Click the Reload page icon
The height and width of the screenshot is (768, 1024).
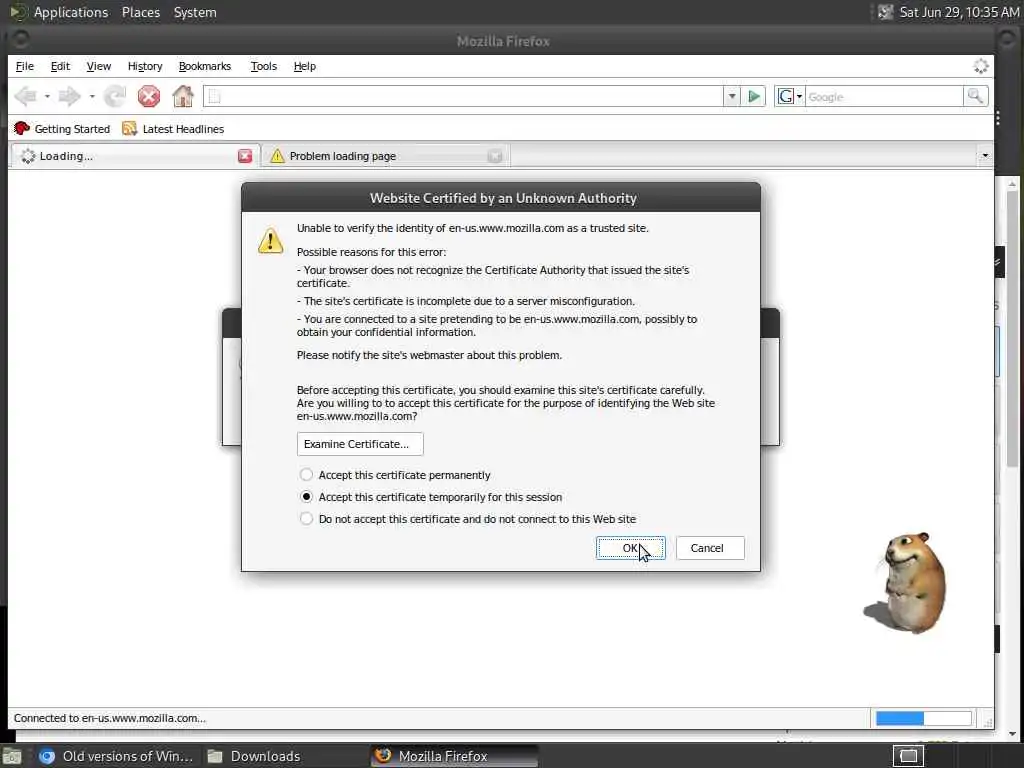point(116,97)
